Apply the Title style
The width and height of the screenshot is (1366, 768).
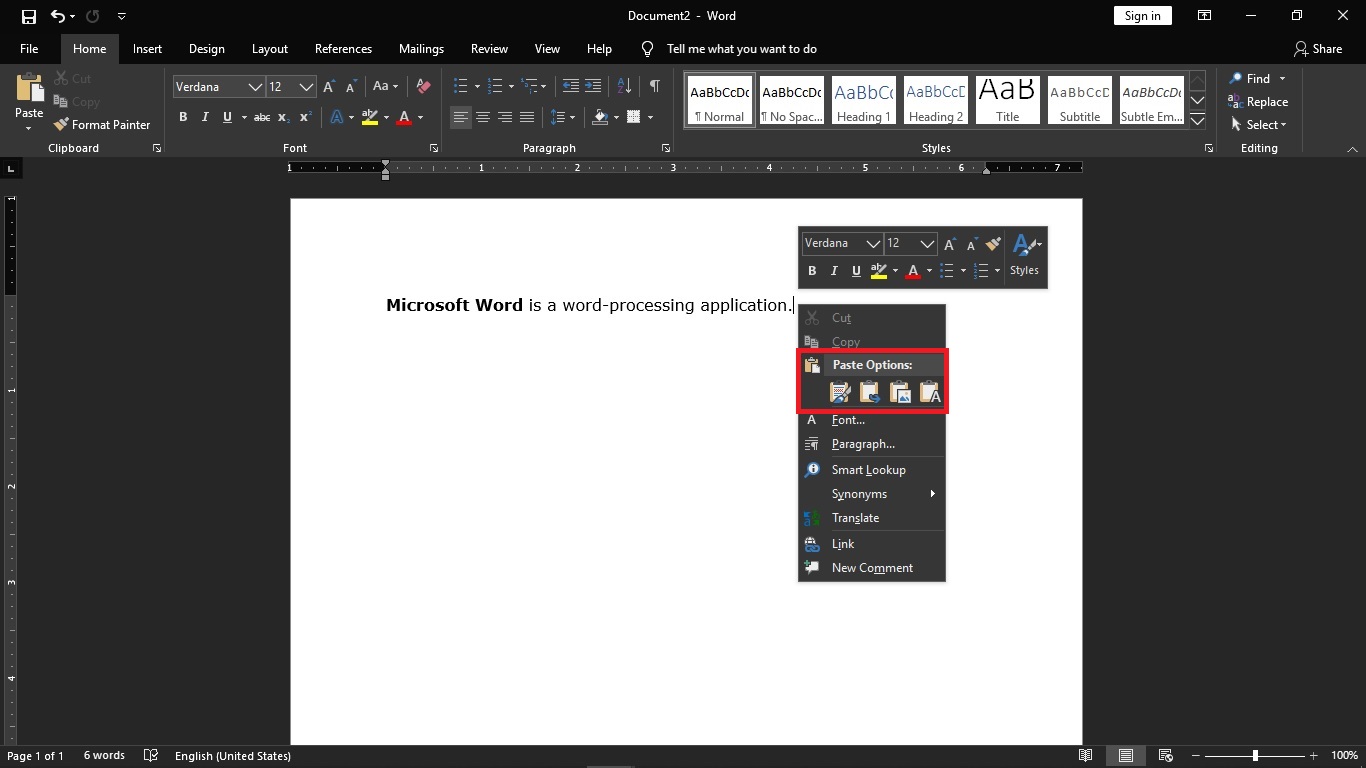click(x=1008, y=101)
